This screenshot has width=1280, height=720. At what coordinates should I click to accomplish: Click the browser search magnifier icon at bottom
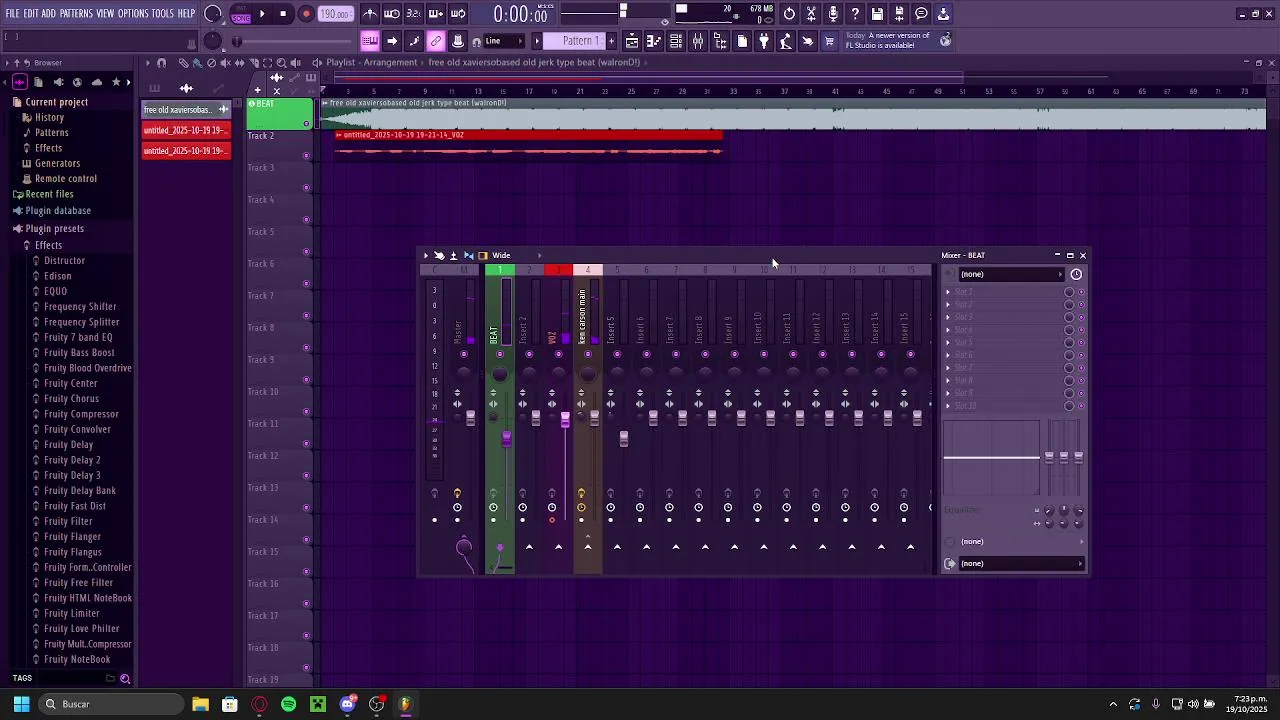125,679
